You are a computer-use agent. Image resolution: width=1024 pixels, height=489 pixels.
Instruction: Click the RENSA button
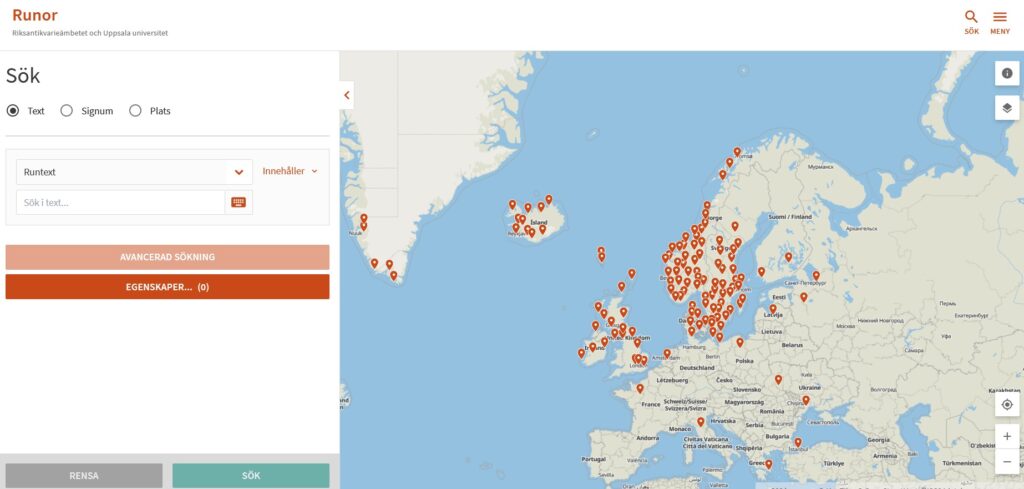(x=84, y=475)
